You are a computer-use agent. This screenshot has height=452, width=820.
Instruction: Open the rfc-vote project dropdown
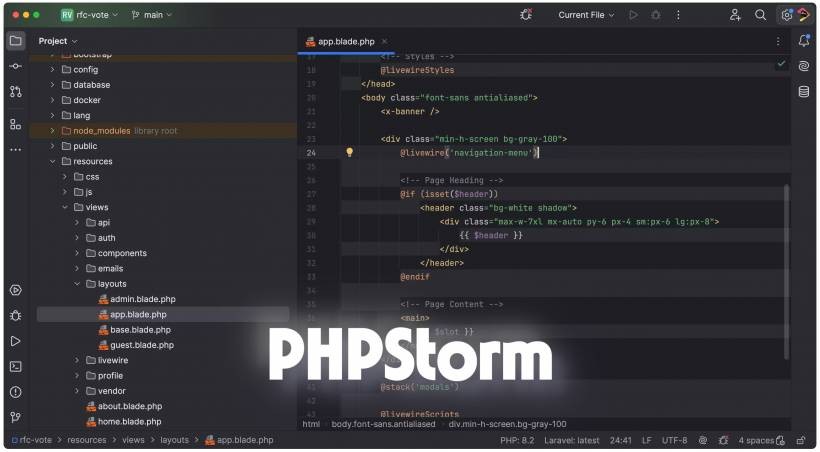[90, 15]
